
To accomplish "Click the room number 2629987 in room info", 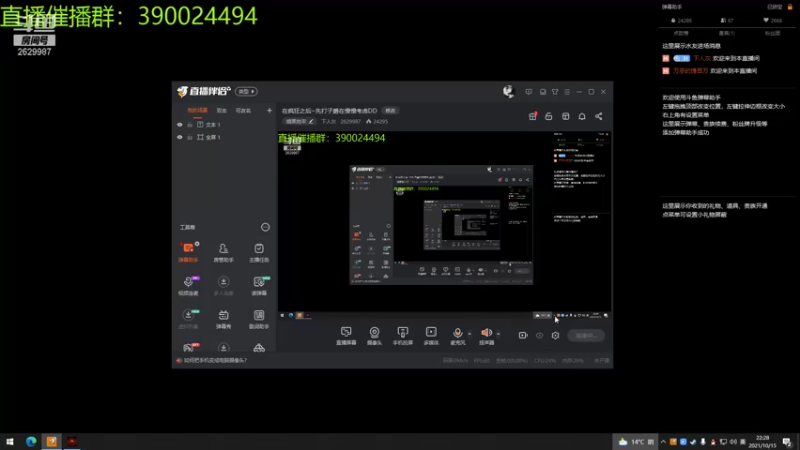I will coord(351,121).
